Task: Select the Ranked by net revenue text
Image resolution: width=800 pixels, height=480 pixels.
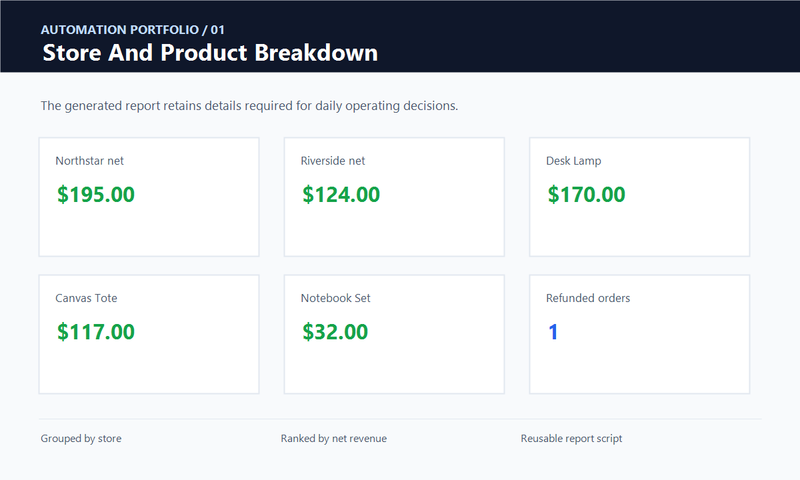Action: (334, 438)
